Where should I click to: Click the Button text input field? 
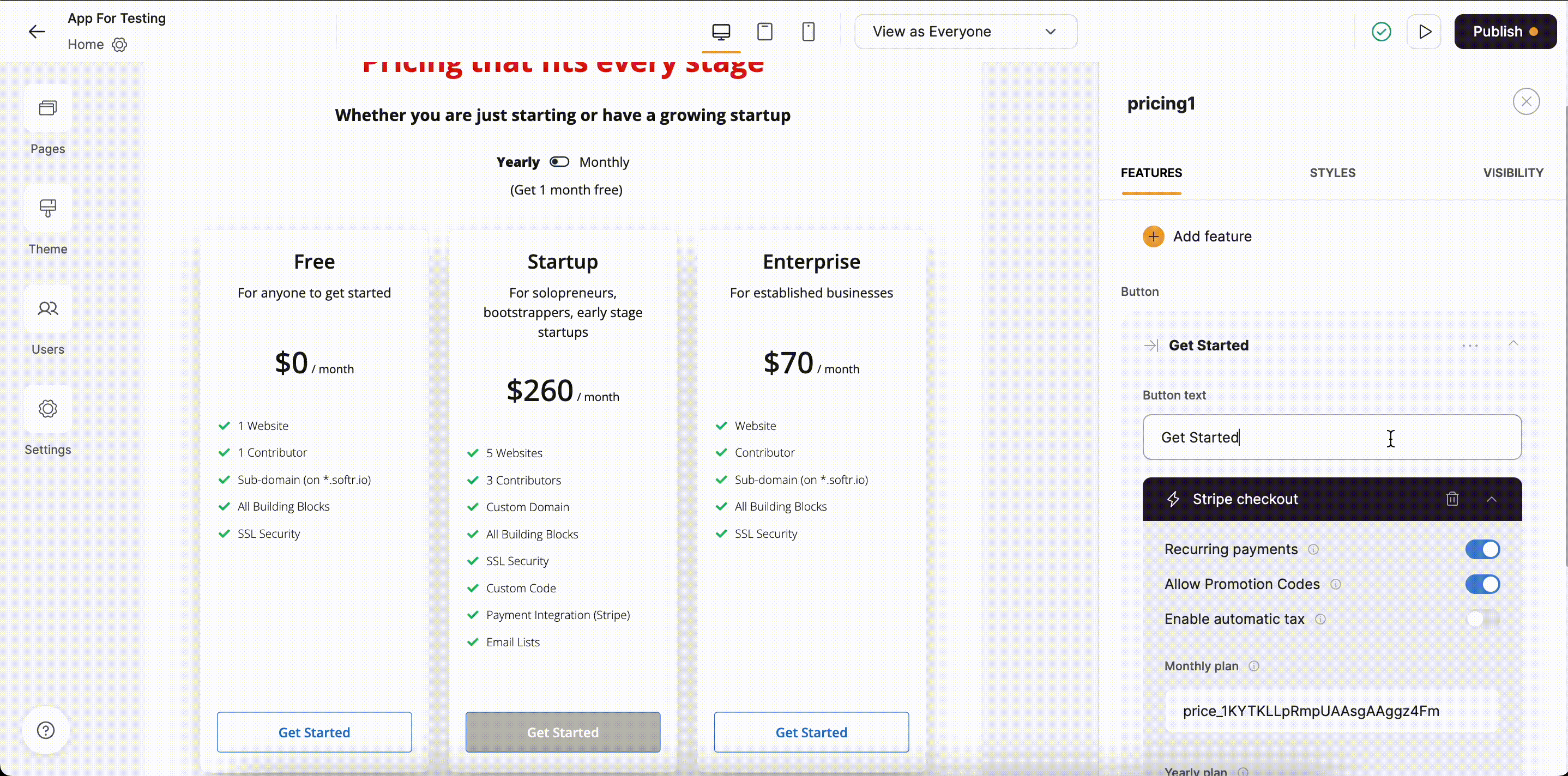[x=1332, y=437]
